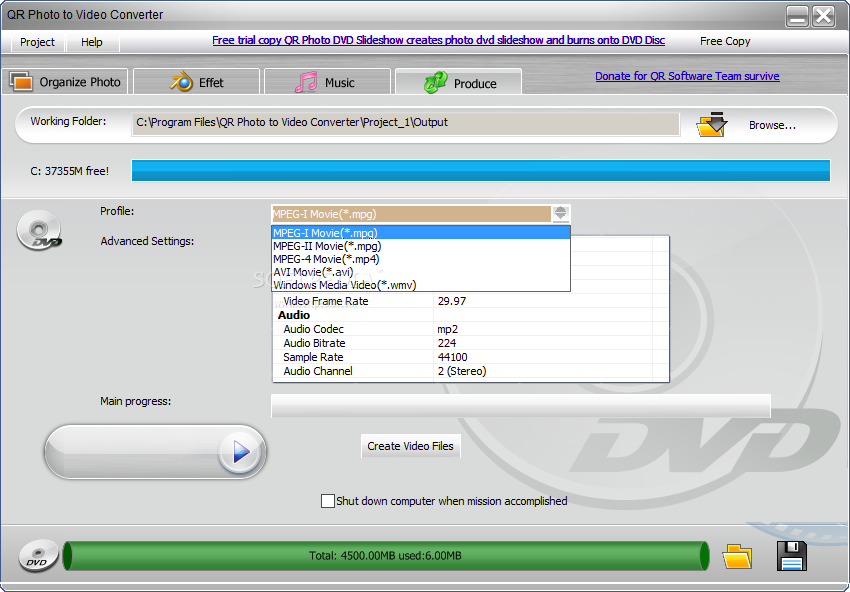The image size is (850, 592).
Task: Open the Help menu
Action: (x=92, y=42)
